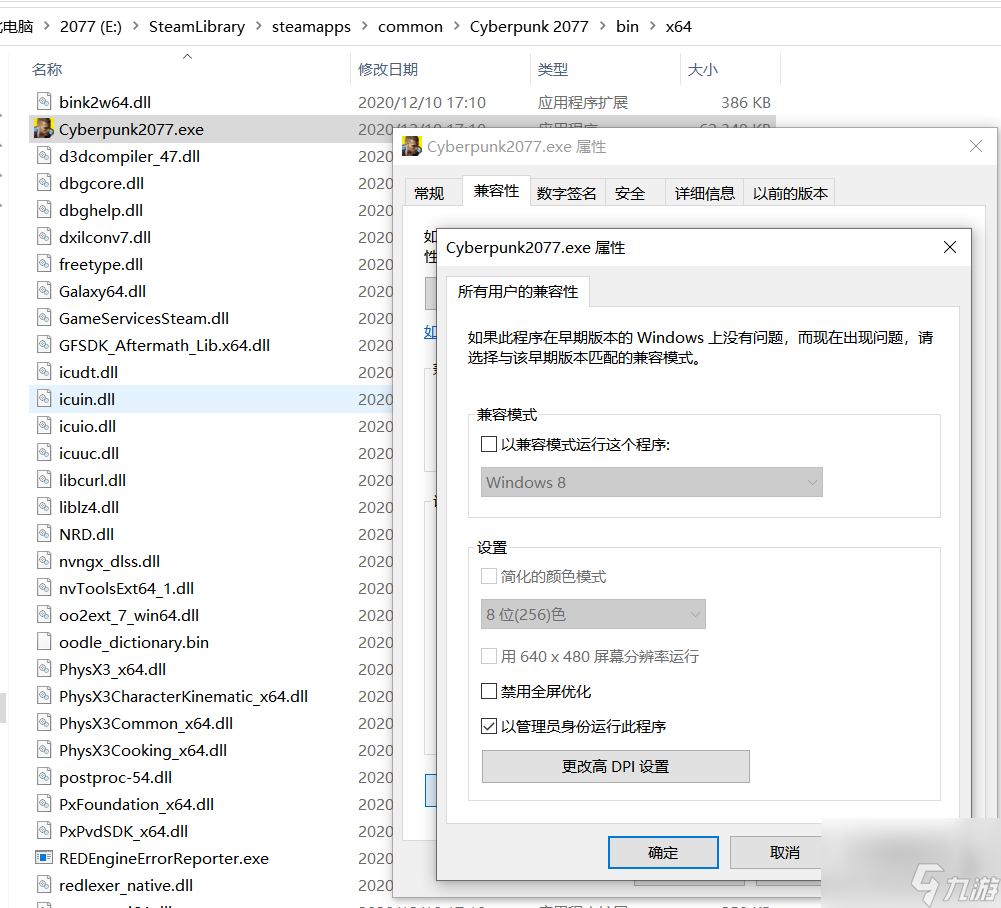Close the front Cyberpunk2077.exe 属性 dialog

point(950,247)
